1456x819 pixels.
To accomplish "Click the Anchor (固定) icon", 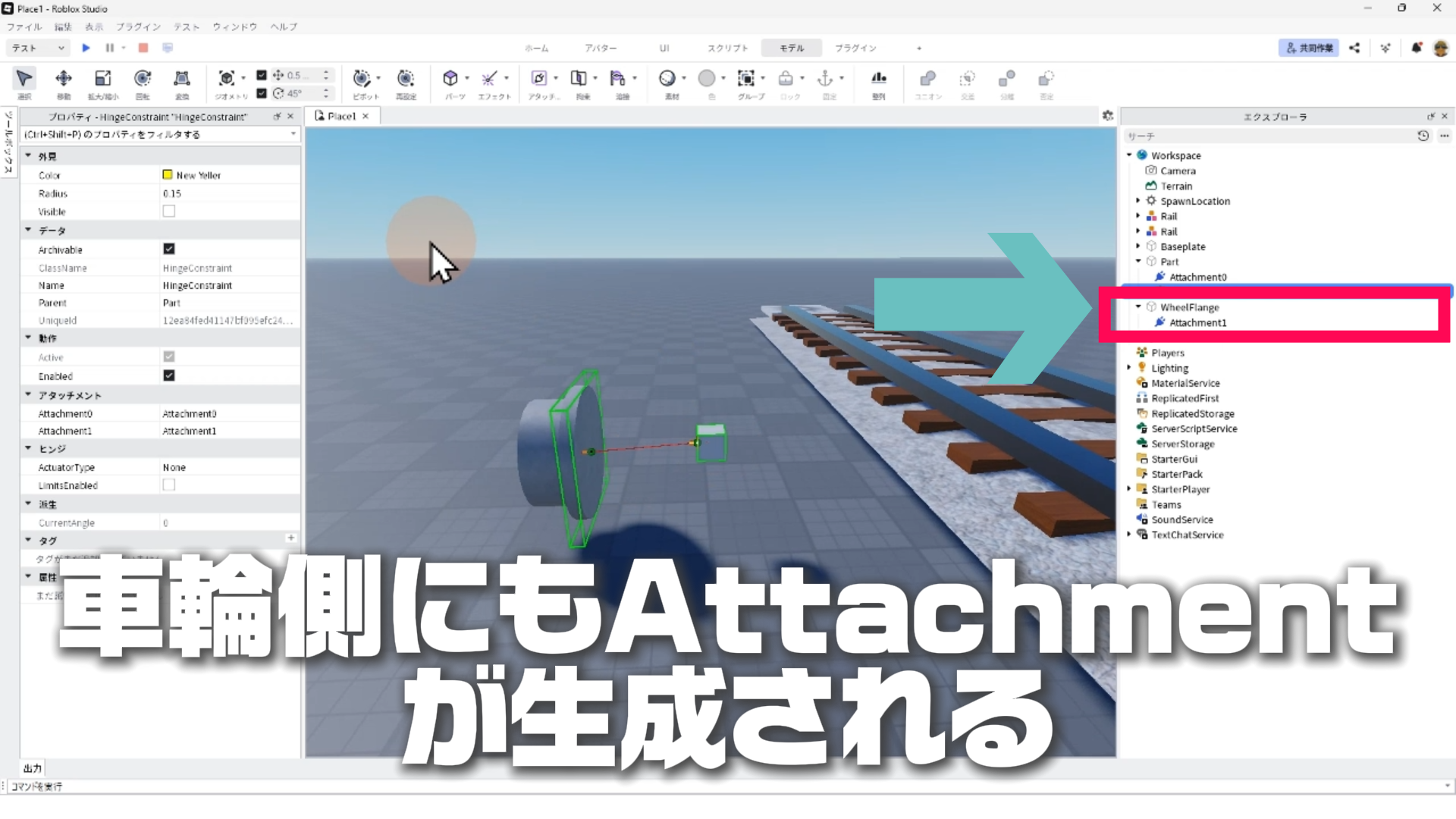I will (x=825, y=79).
